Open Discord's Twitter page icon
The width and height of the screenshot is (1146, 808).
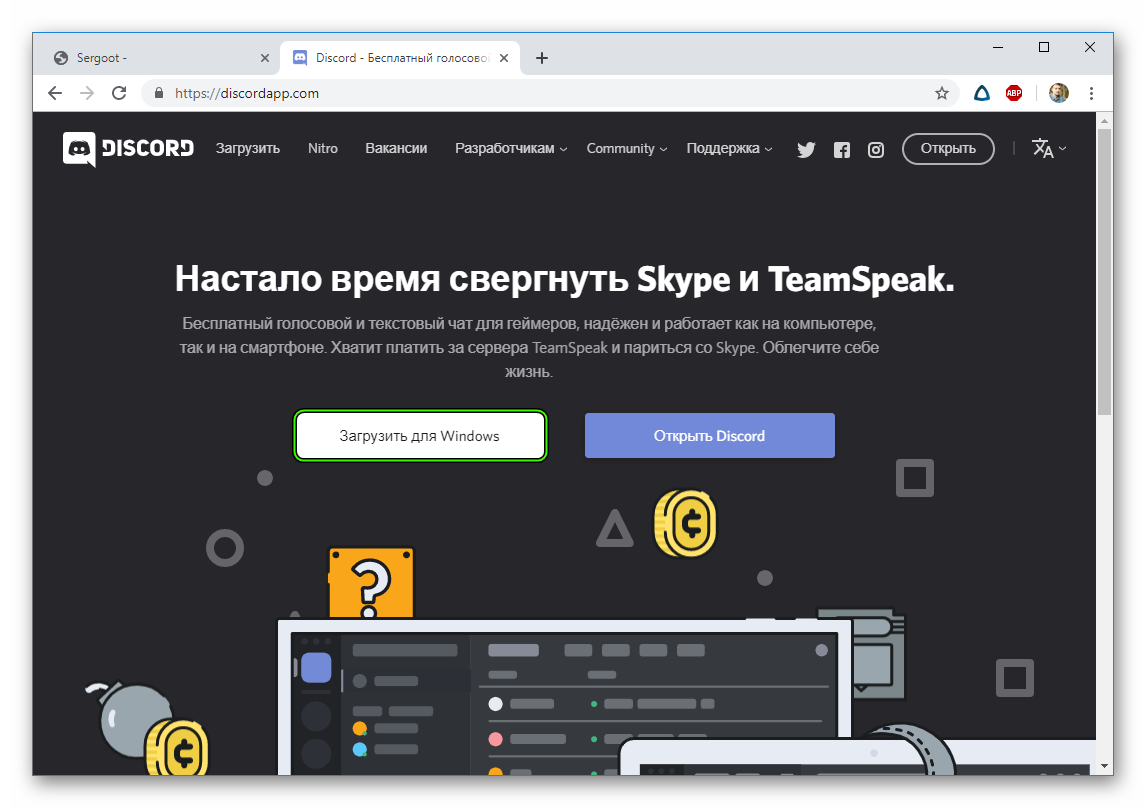click(806, 150)
